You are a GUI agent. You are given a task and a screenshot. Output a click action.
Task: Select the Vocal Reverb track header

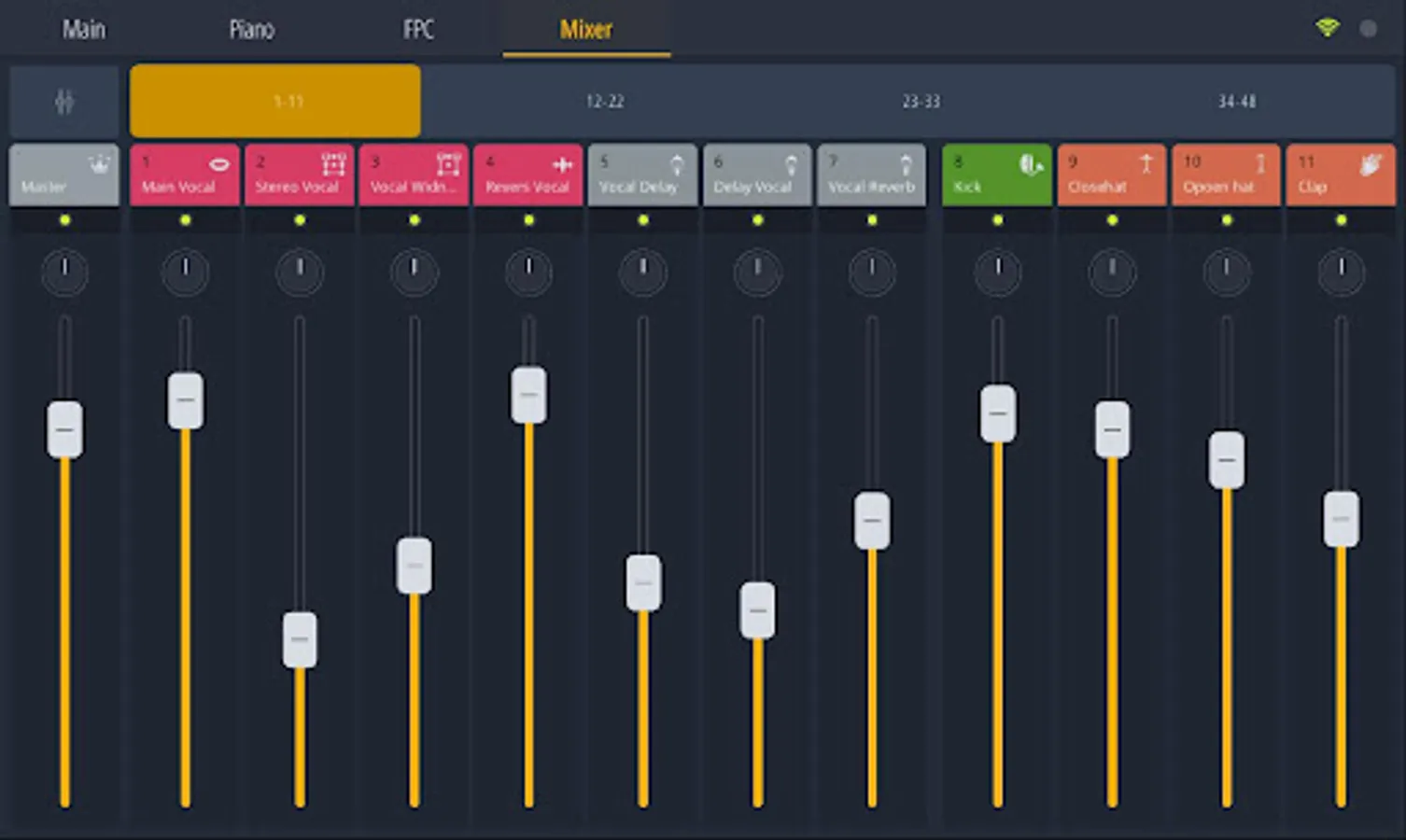click(x=871, y=175)
